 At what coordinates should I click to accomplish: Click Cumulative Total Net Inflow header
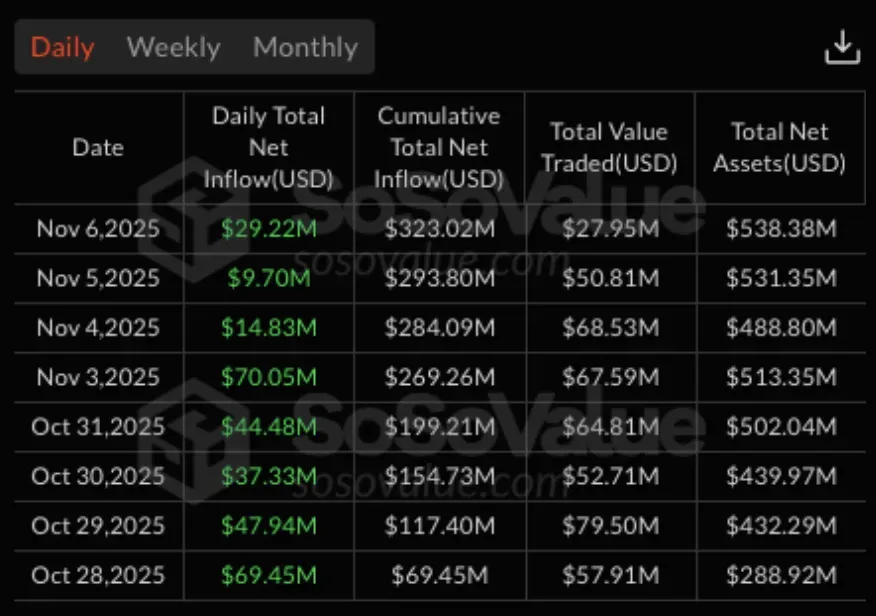pyautogui.click(x=438, y=148)
